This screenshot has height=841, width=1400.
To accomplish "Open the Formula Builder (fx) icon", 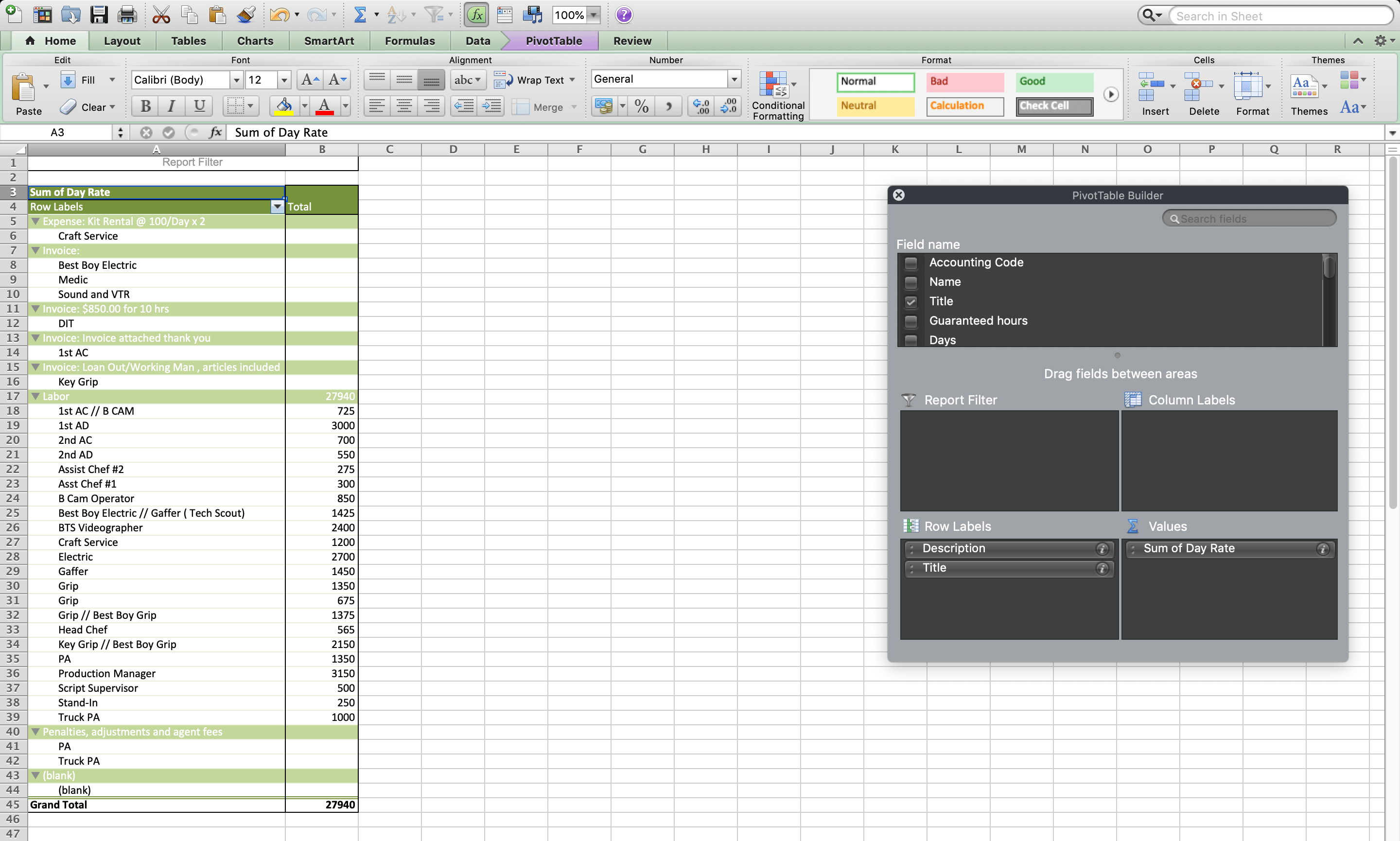I will coord(476,15).
